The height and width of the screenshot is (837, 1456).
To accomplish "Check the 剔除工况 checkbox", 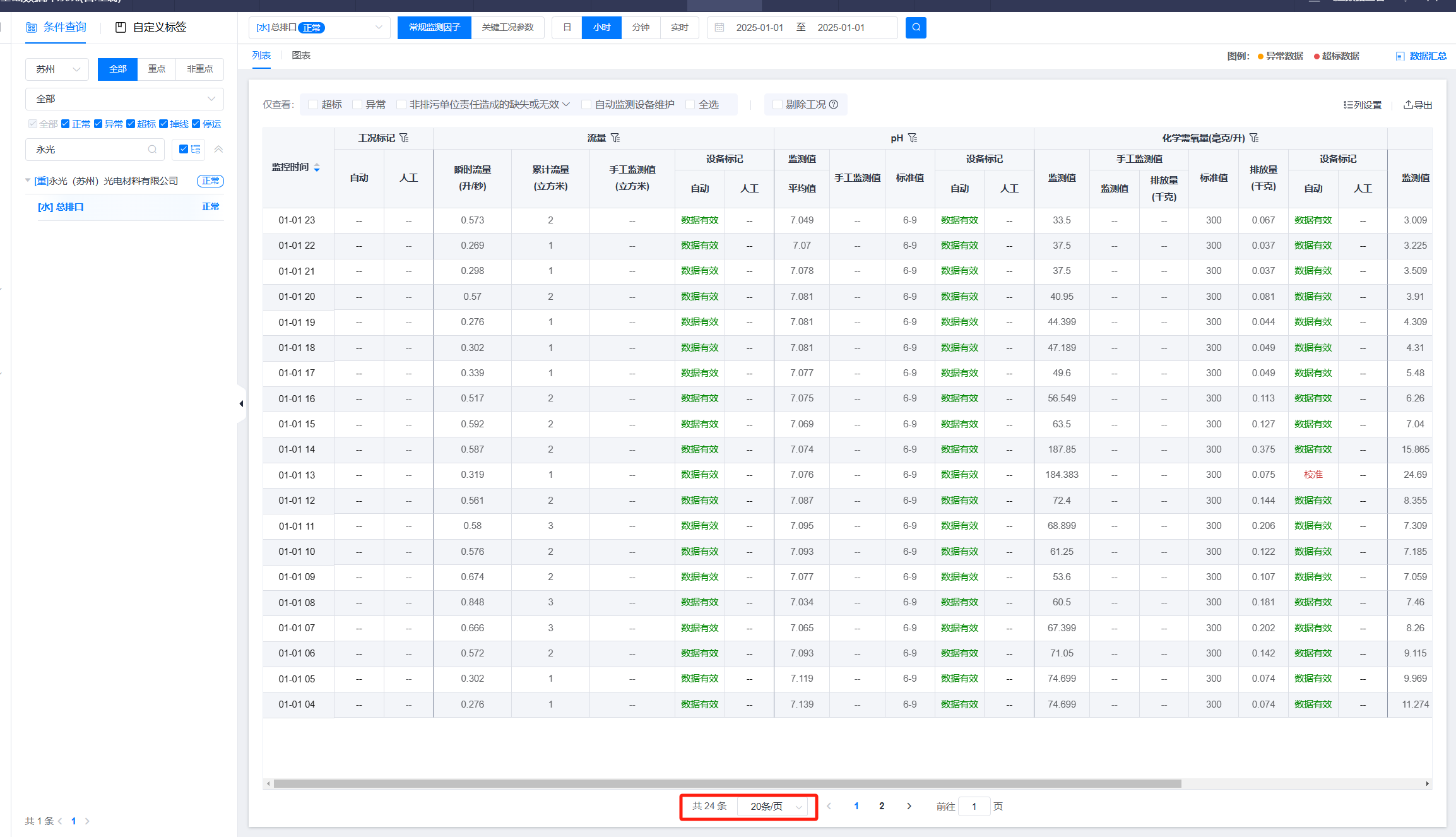I will (x=778, y=105).
